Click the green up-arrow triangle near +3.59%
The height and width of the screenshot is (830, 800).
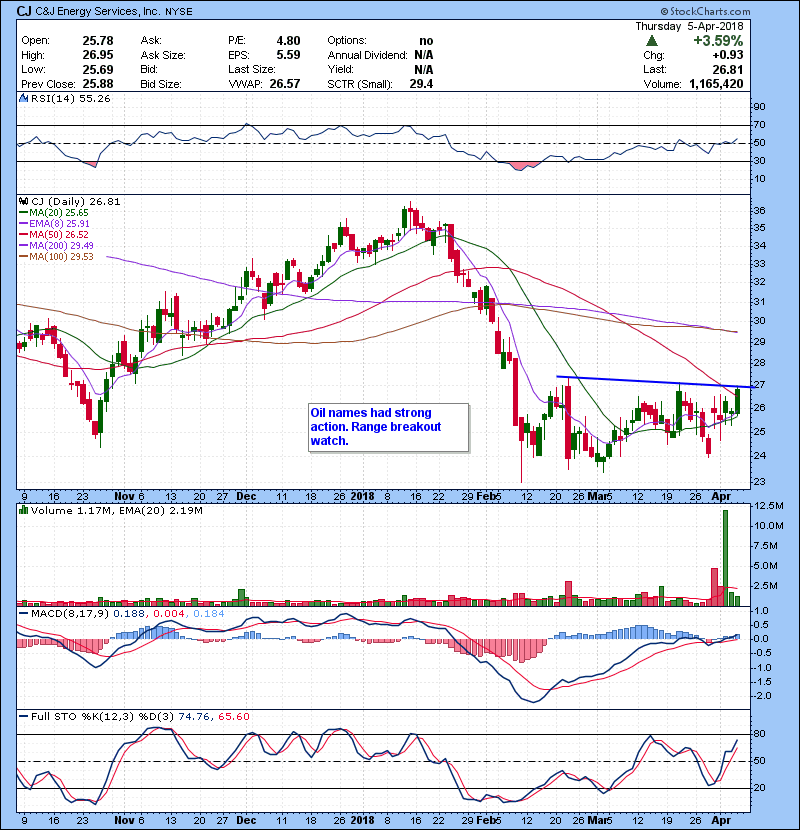pos(652,40)
